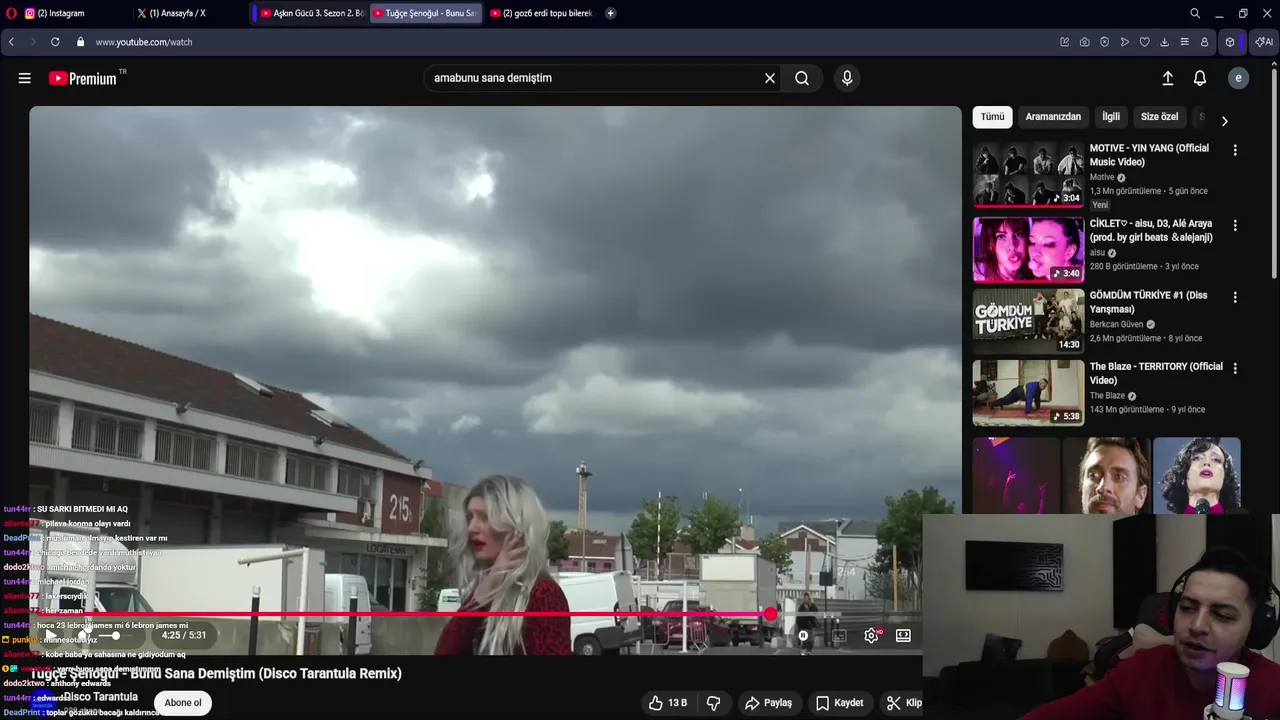Screen dimensions: 1280x720
Task: Open browser profile person icon
Action: click(1205, 42)
